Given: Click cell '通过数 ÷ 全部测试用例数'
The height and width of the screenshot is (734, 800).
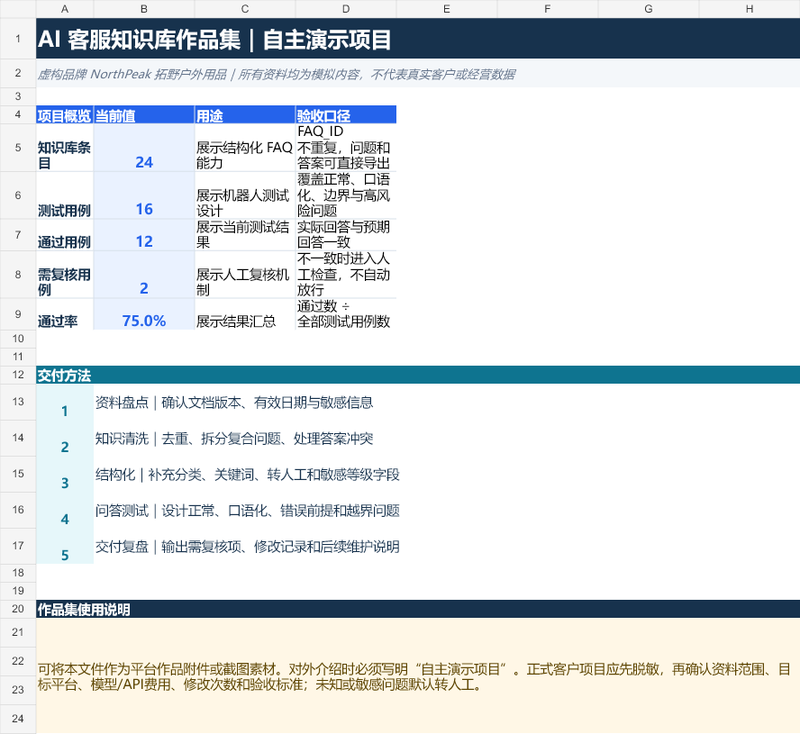Looking at the screenshot, I should 346,314.
